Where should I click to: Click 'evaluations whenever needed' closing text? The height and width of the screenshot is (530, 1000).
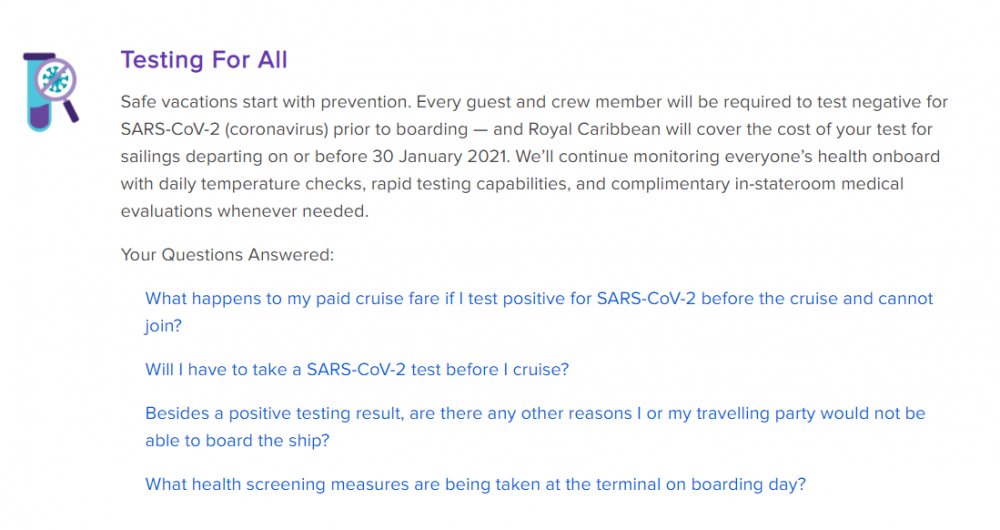click(x=245, y=212)
